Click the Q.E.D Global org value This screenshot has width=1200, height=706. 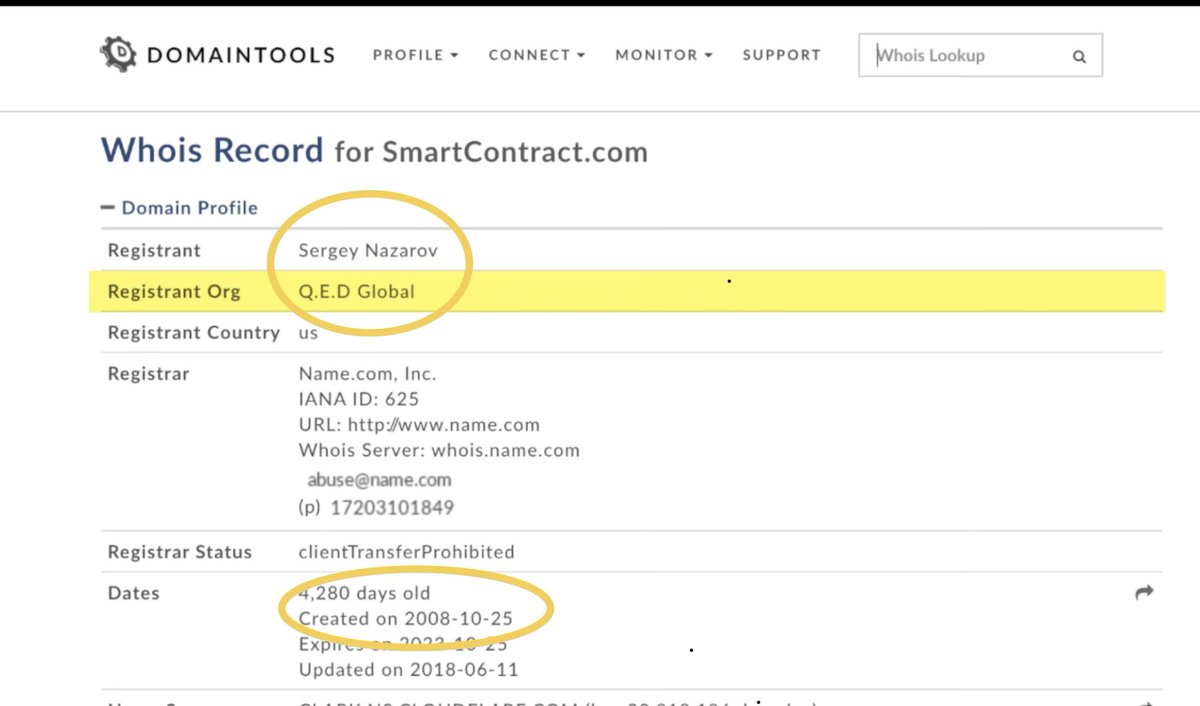356,292
